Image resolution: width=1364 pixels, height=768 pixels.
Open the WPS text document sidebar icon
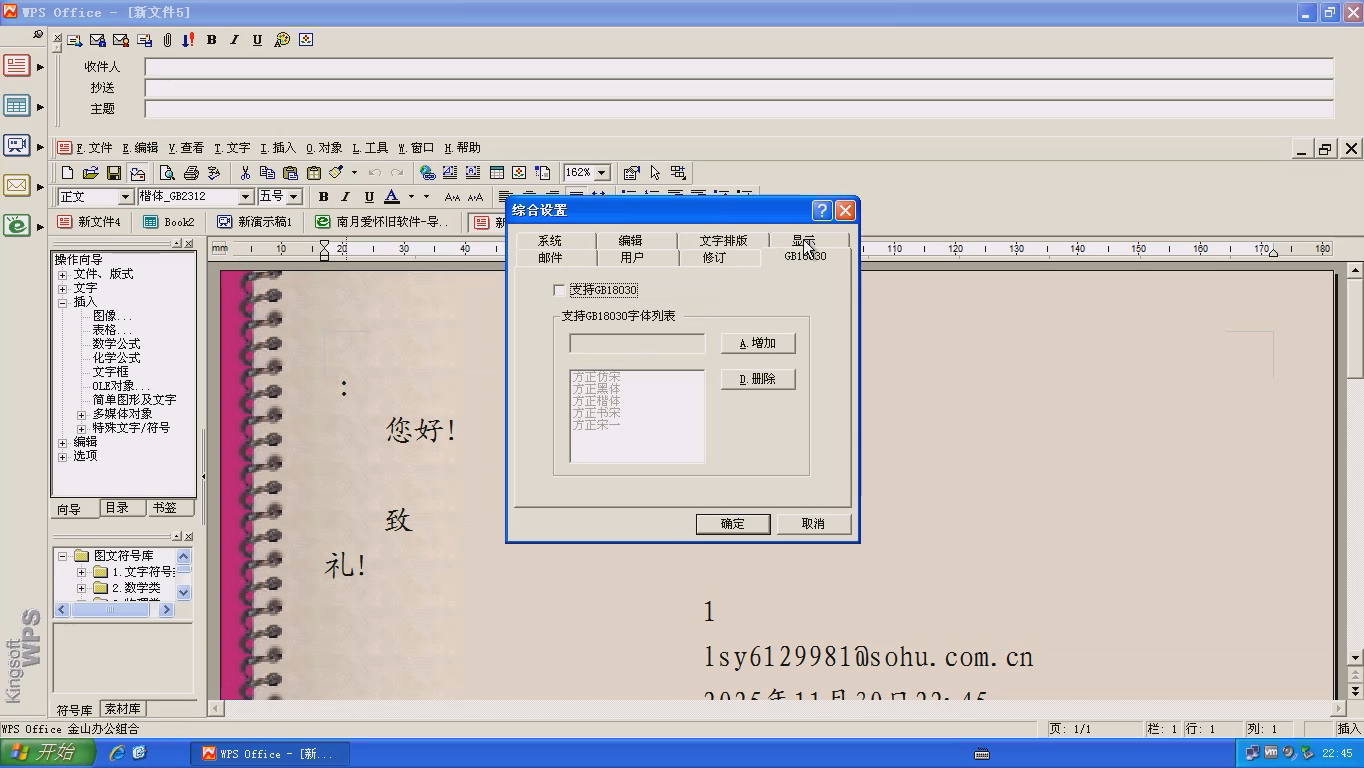coord(17,66)
